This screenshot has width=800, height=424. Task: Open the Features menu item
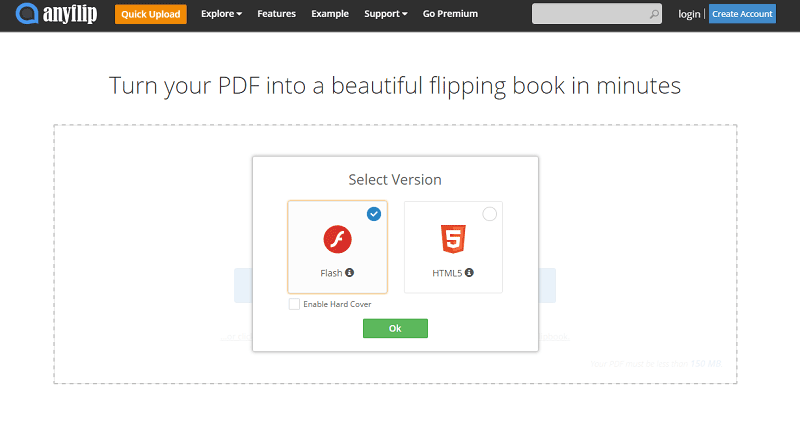click(277, 14)
